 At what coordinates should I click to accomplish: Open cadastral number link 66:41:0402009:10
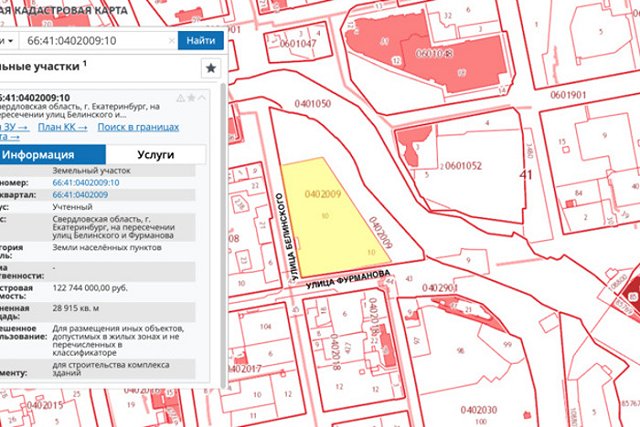85,183
